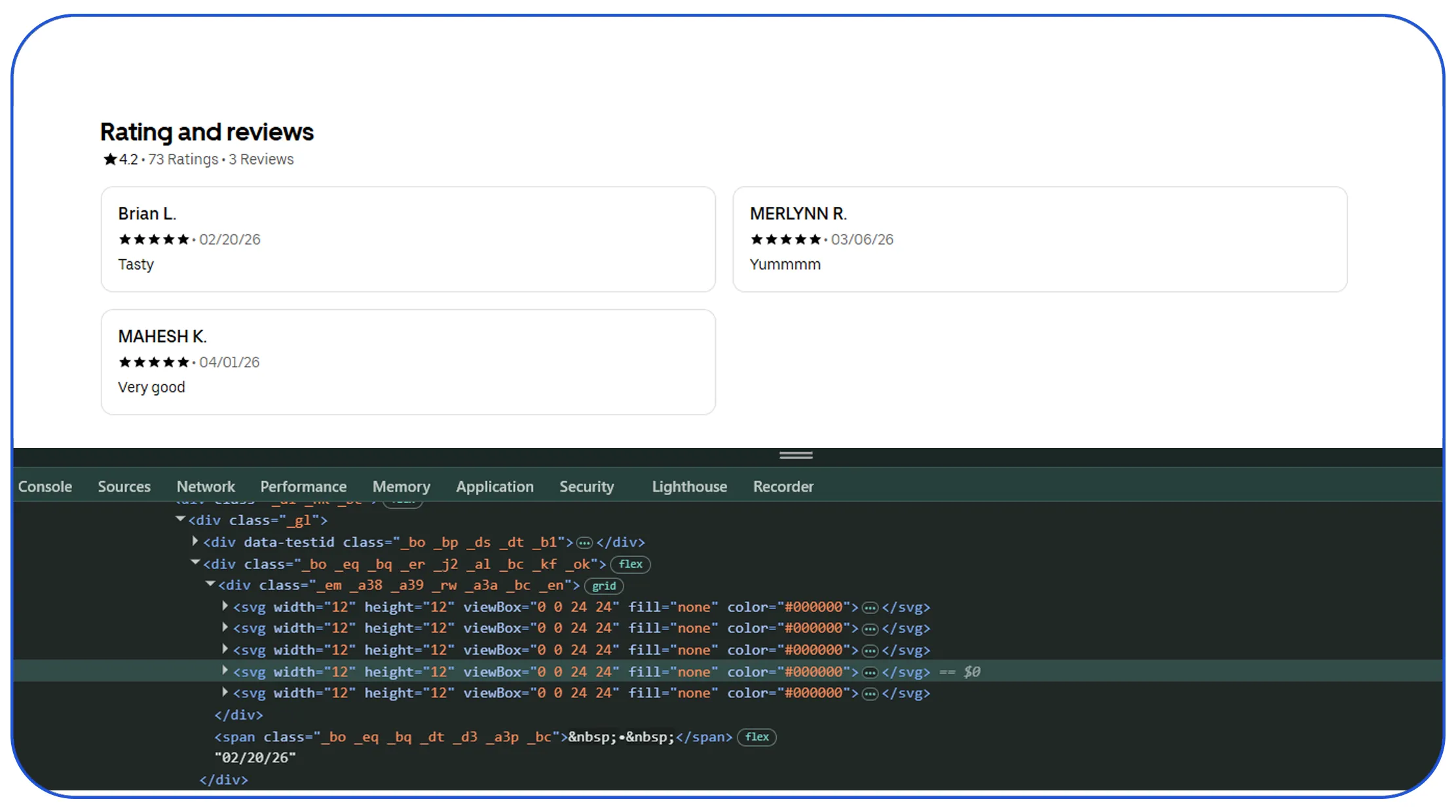The height and width of the screenshot is (812, 1456).
Task: Switch to the Sources tab
Action: (x=124, y=487)
